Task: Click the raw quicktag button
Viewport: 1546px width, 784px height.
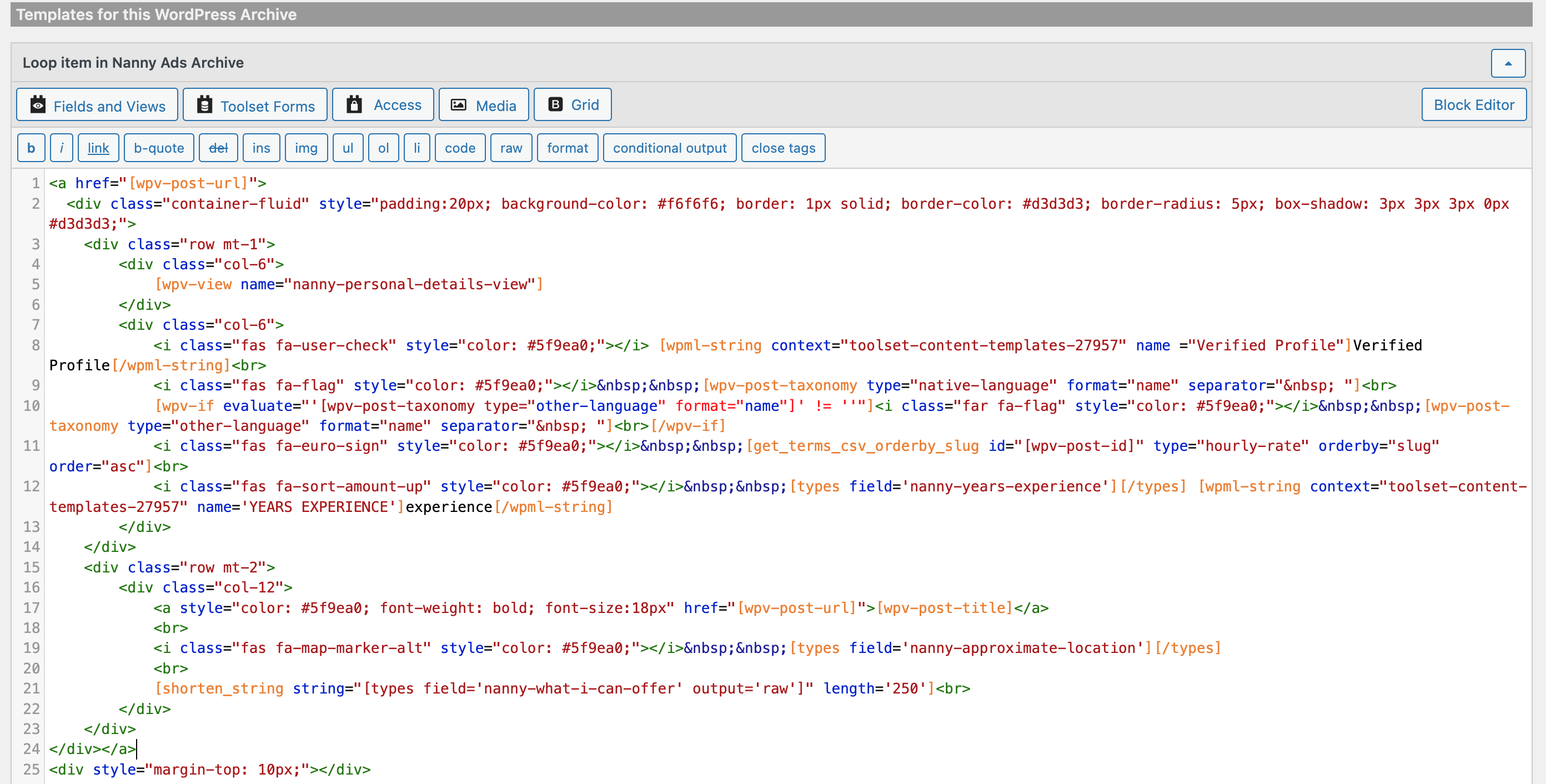Action: (511, 148)
